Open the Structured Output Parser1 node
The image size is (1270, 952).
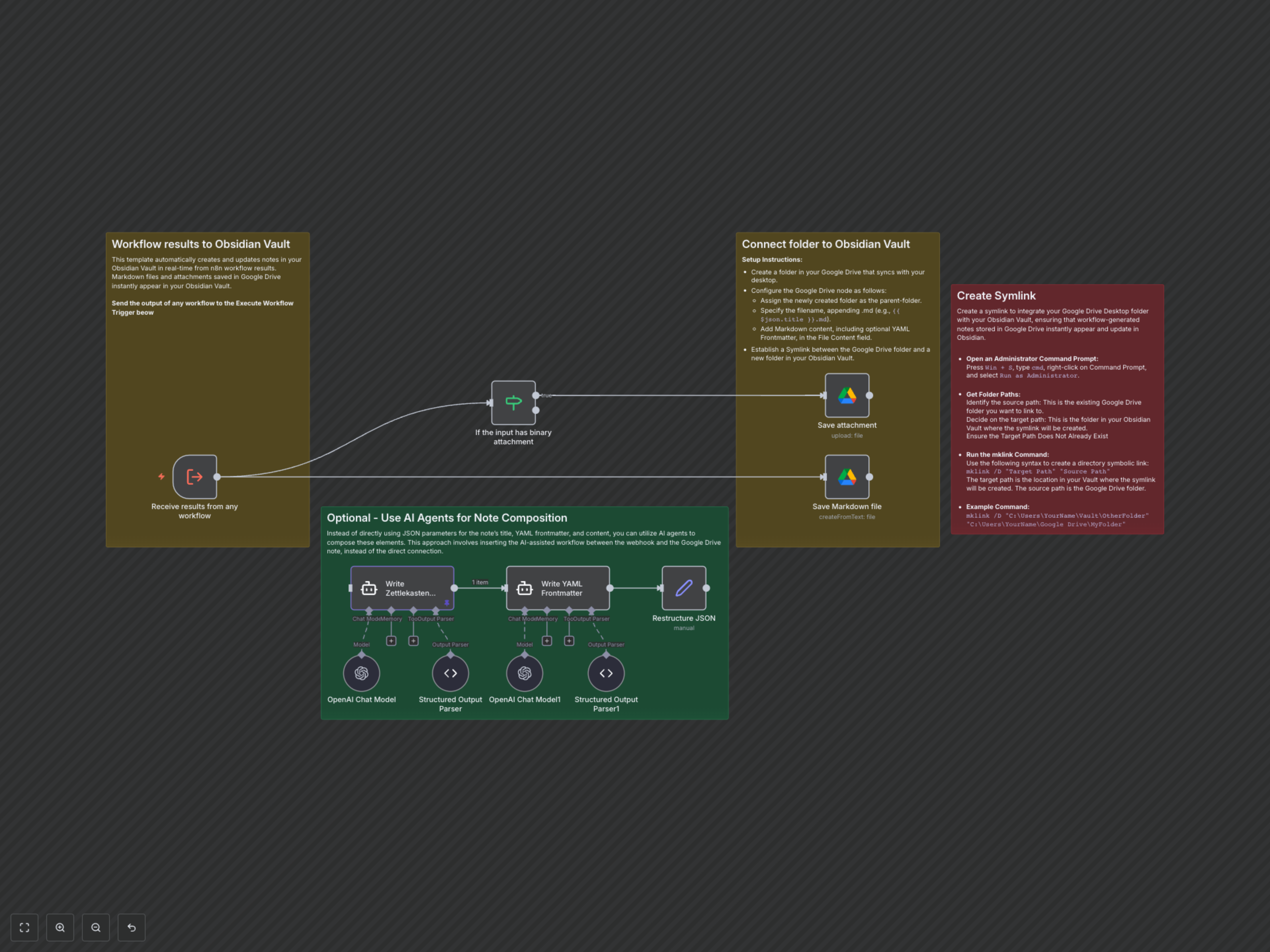(x=606, y=673)
